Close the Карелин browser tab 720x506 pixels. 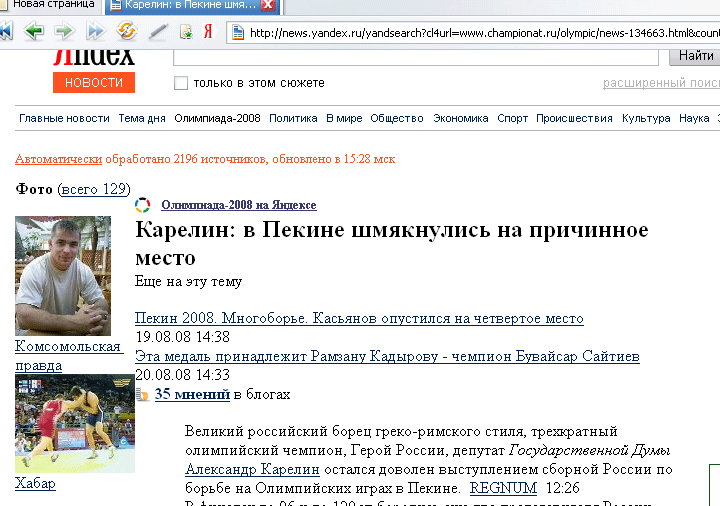[x=268, y=5]
